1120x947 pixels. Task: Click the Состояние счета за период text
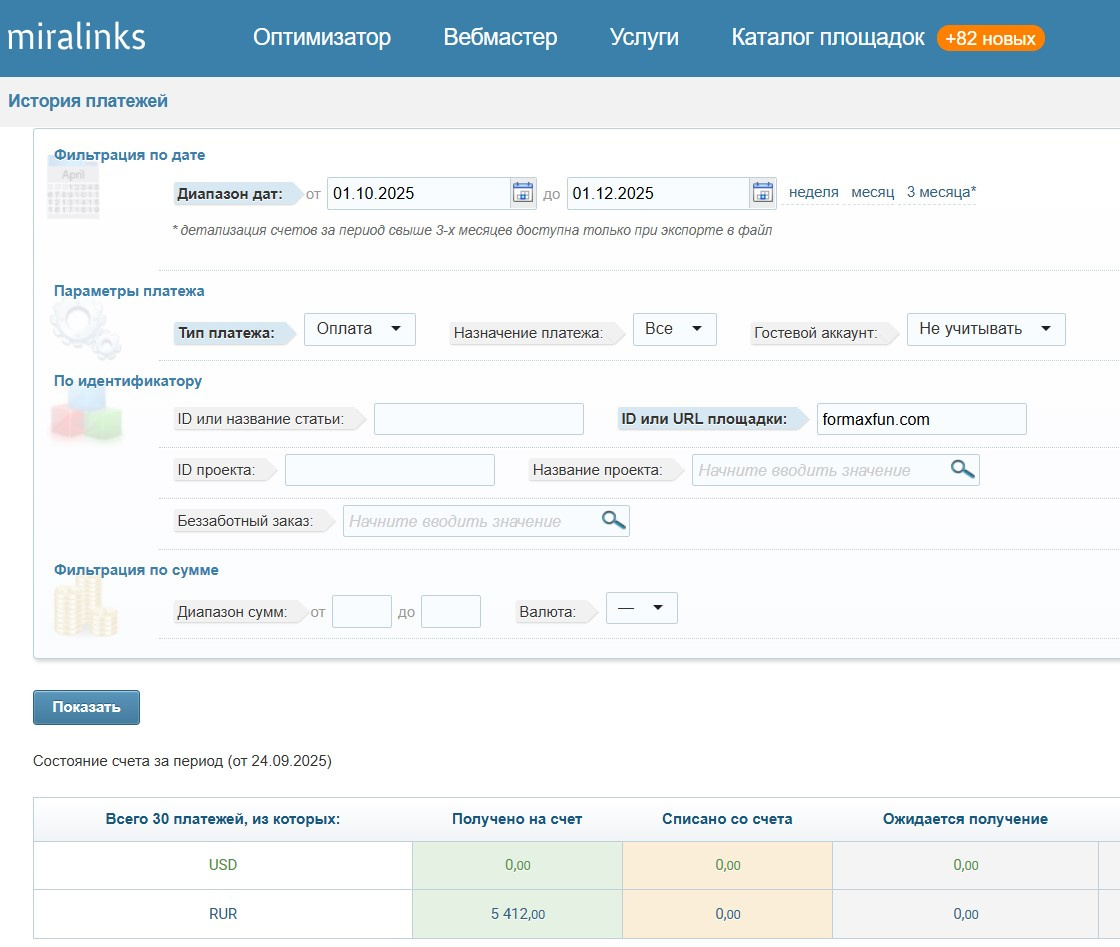(x=182, y=761)
